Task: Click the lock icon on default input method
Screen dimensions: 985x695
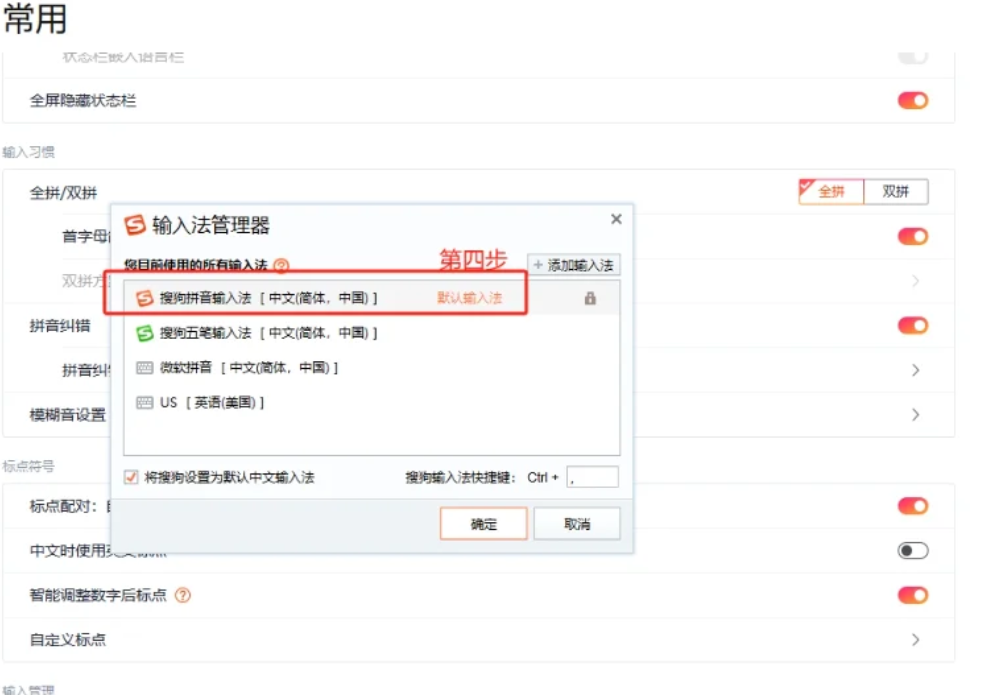Action: (590, 298)
